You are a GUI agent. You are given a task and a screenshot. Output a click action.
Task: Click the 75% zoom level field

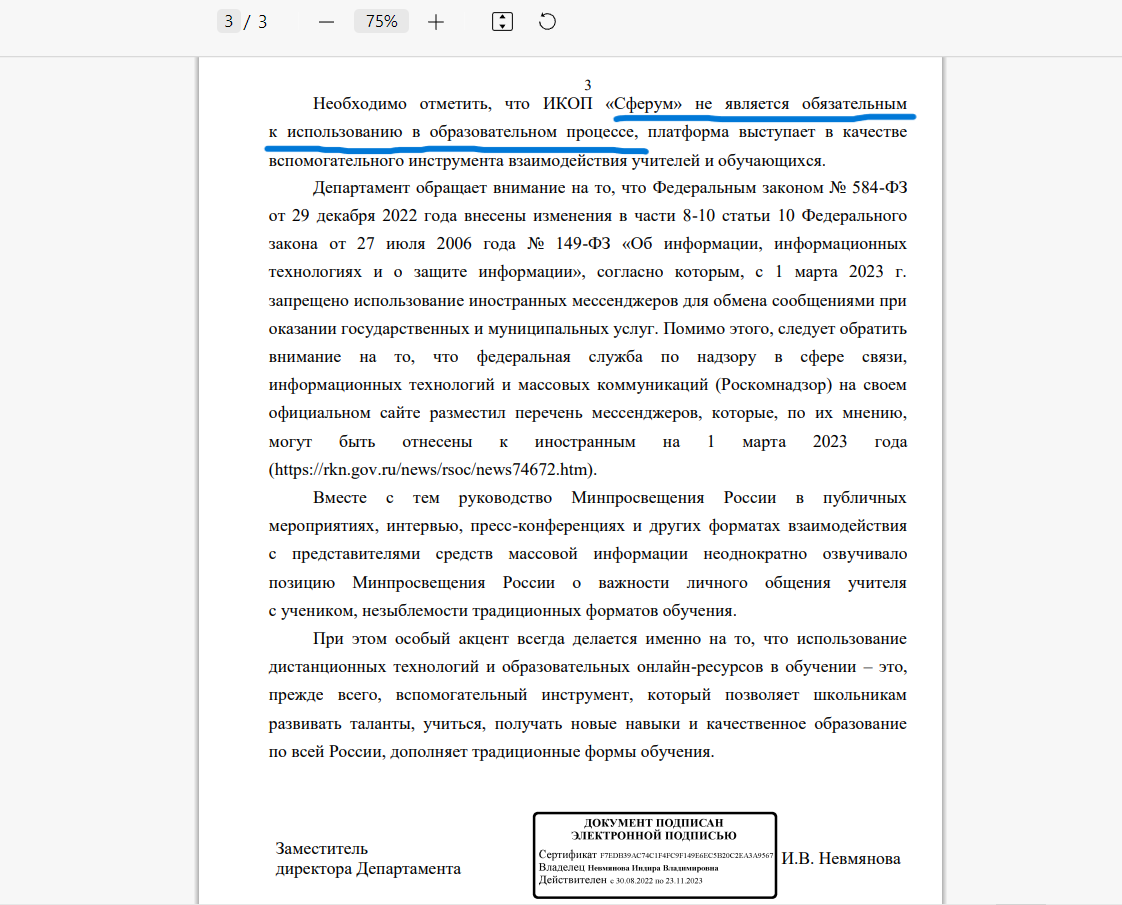(x=381, y=20)
